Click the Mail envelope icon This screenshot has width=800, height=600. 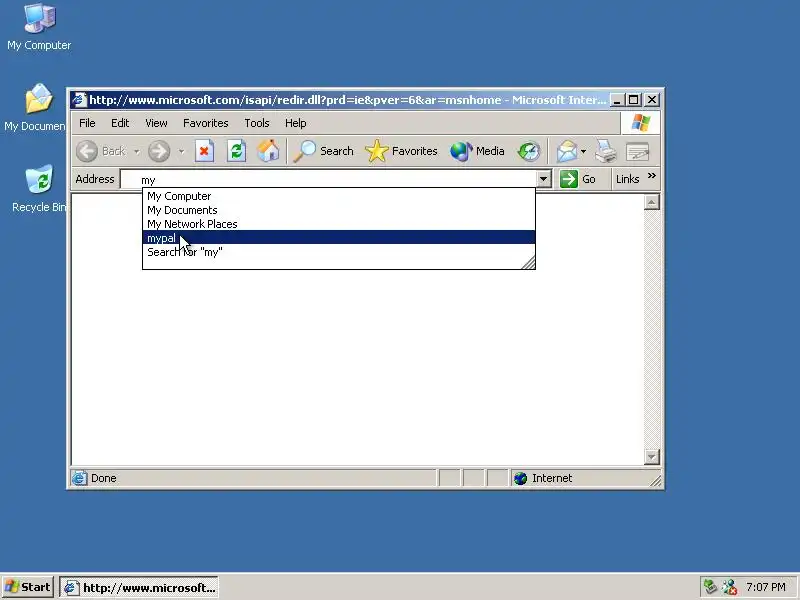click(x=566, y=152)
